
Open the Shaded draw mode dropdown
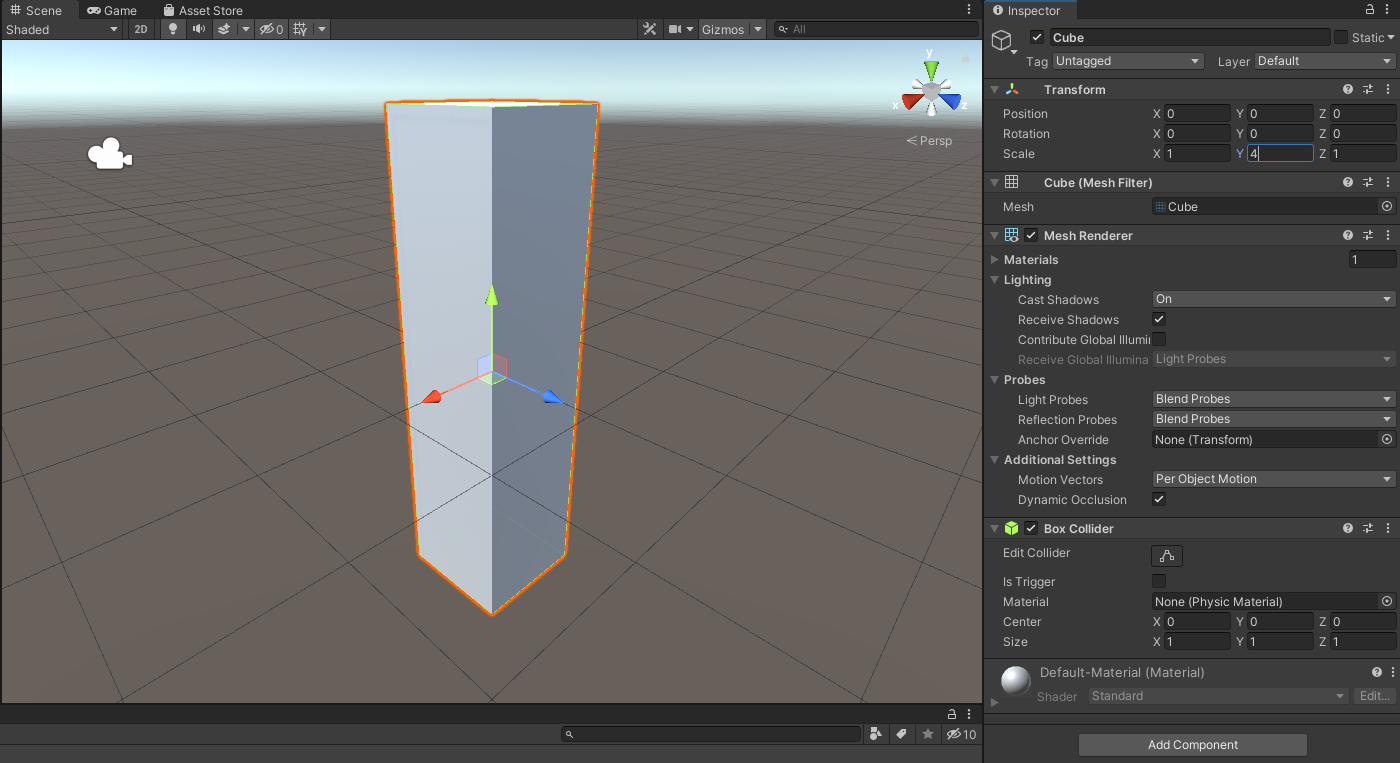pyautogui.click(x=62, y=29)
